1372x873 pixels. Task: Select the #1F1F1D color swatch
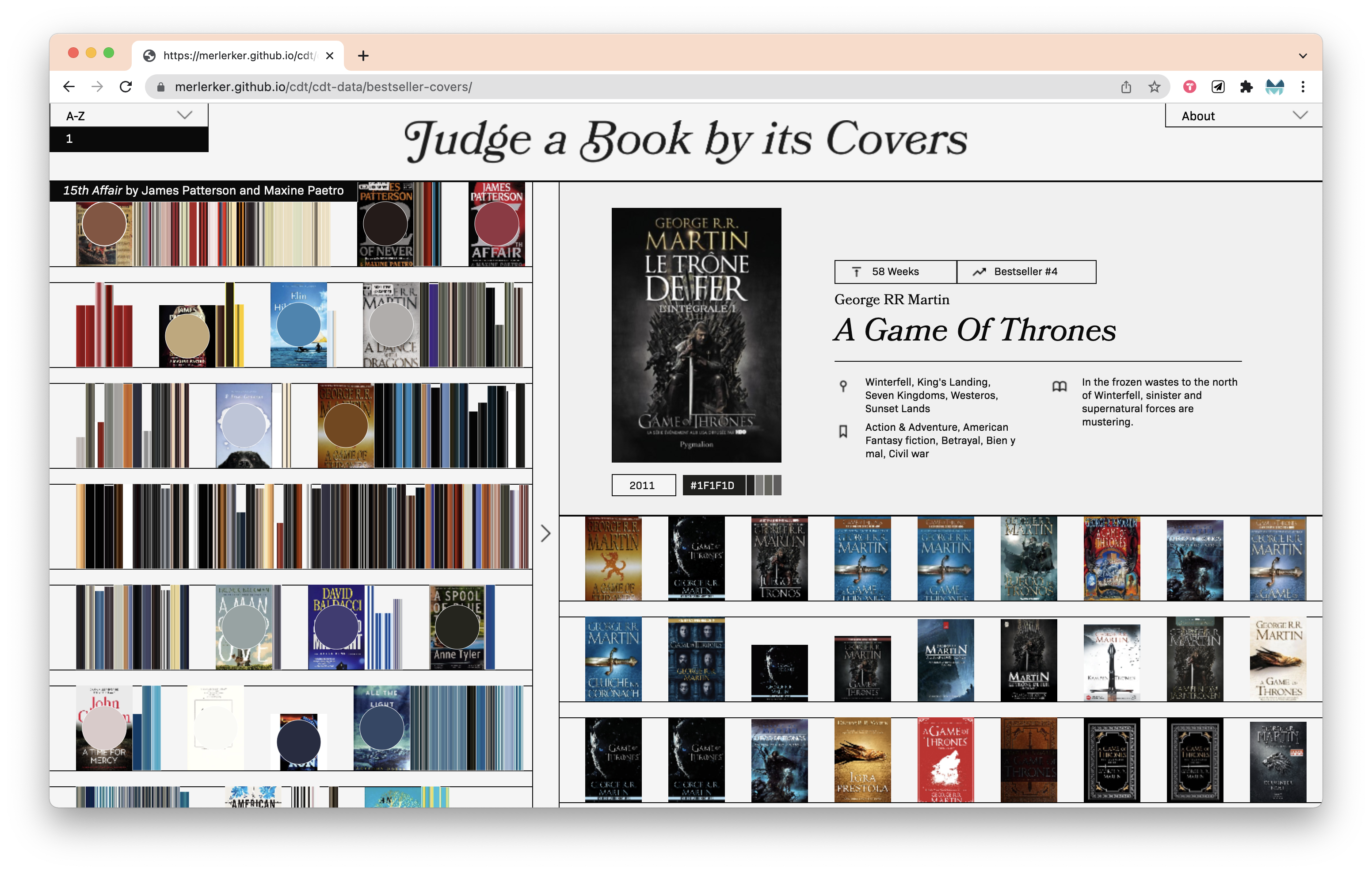714,485
